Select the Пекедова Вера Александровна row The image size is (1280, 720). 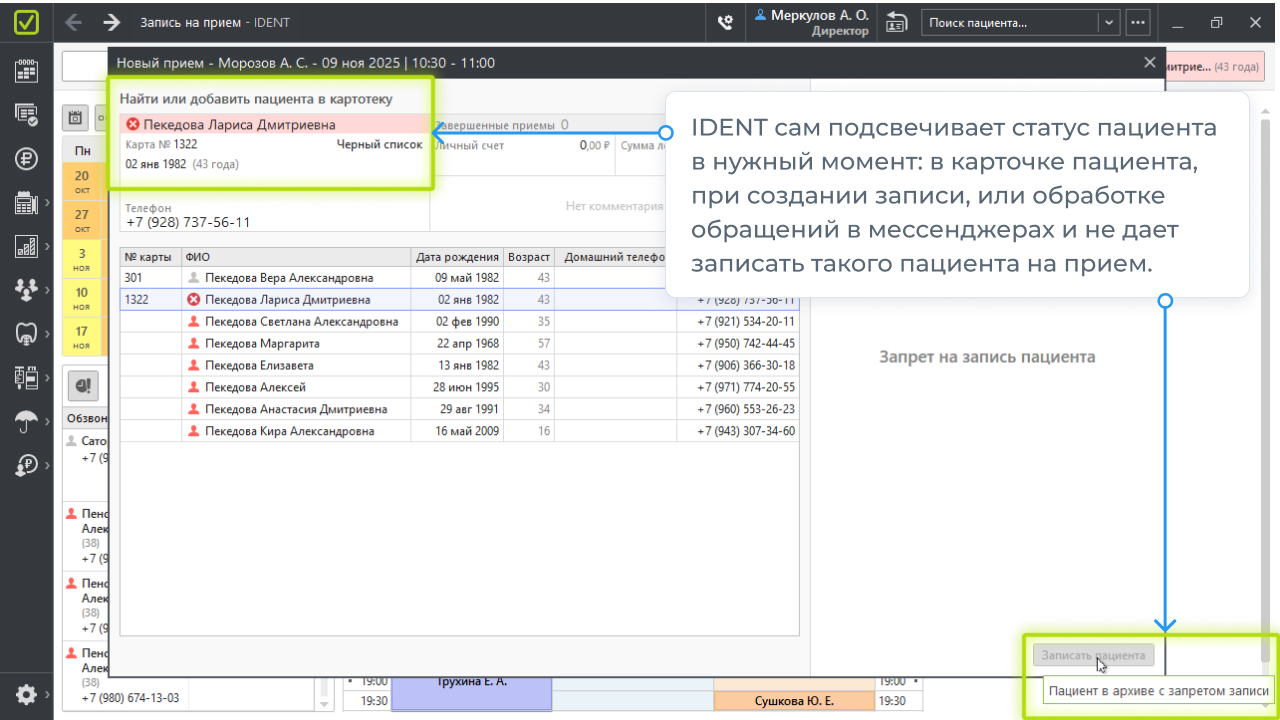pyautogui.click(x=288, y=277)
